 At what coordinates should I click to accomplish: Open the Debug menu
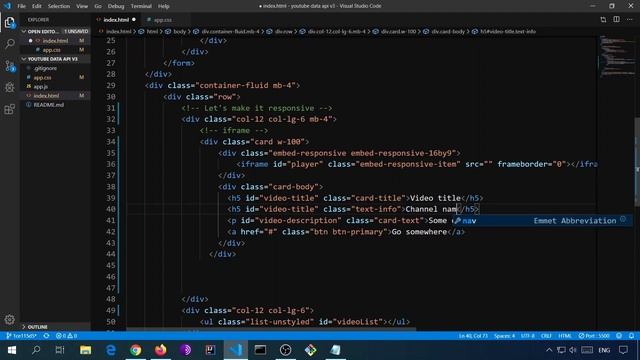(116, 6)
